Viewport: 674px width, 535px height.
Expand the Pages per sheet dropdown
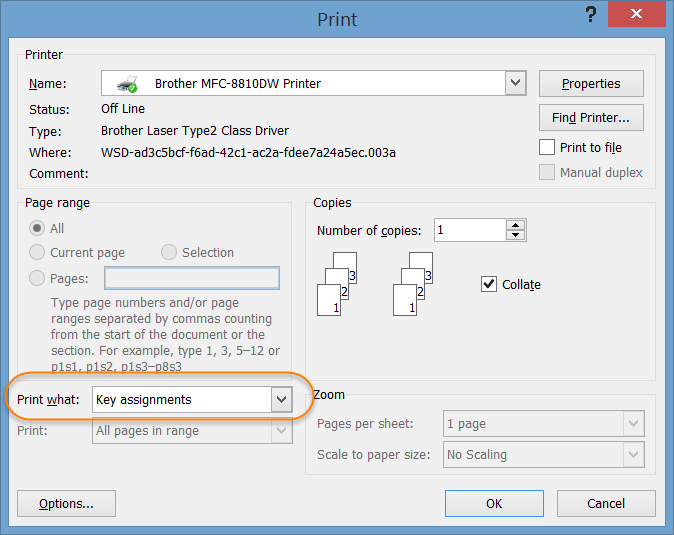634,424
